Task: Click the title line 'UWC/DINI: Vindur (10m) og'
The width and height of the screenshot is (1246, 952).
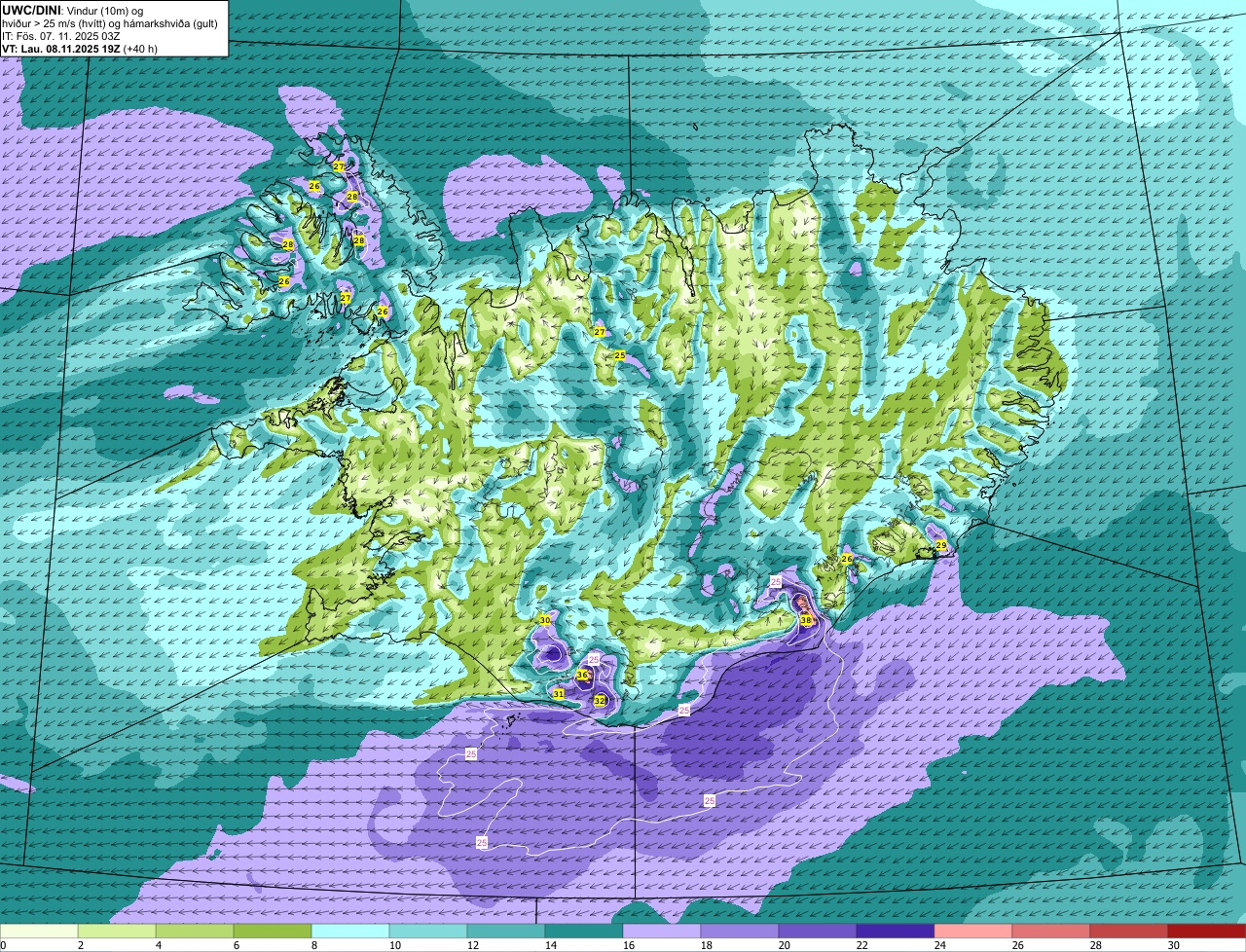Action: click(74, 11)
